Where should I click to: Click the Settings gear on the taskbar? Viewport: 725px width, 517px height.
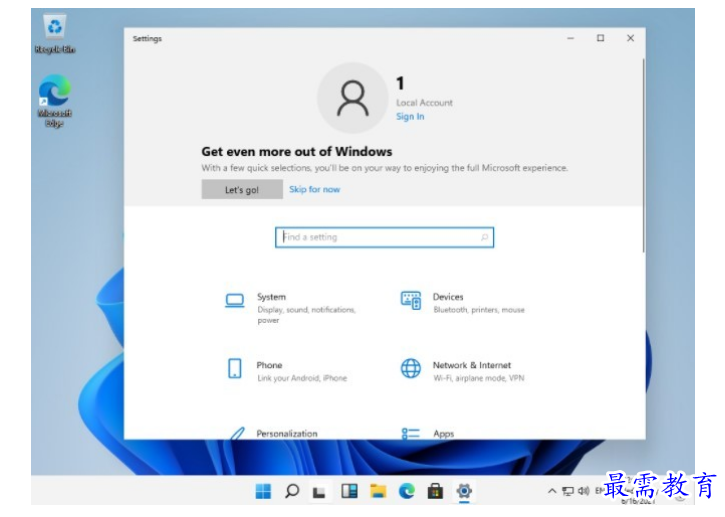(464, 491)
